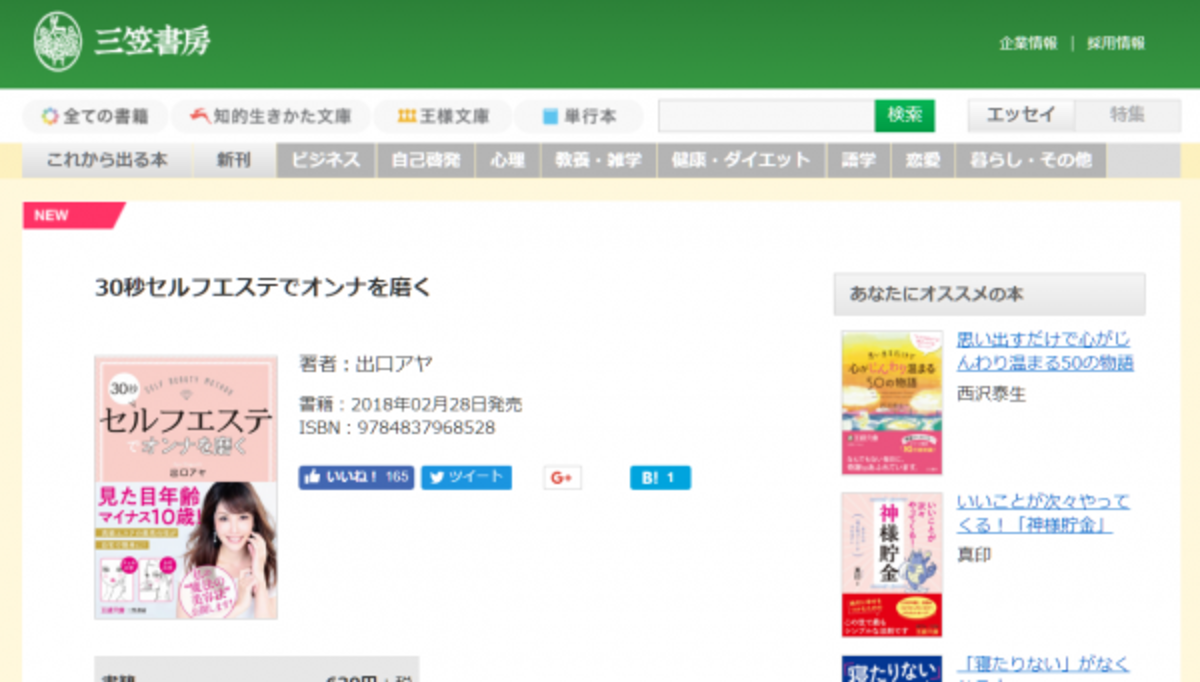Open the ビジネス category tab
Image resolution: width=1200 pixels, height=682 pixels.
325,159
